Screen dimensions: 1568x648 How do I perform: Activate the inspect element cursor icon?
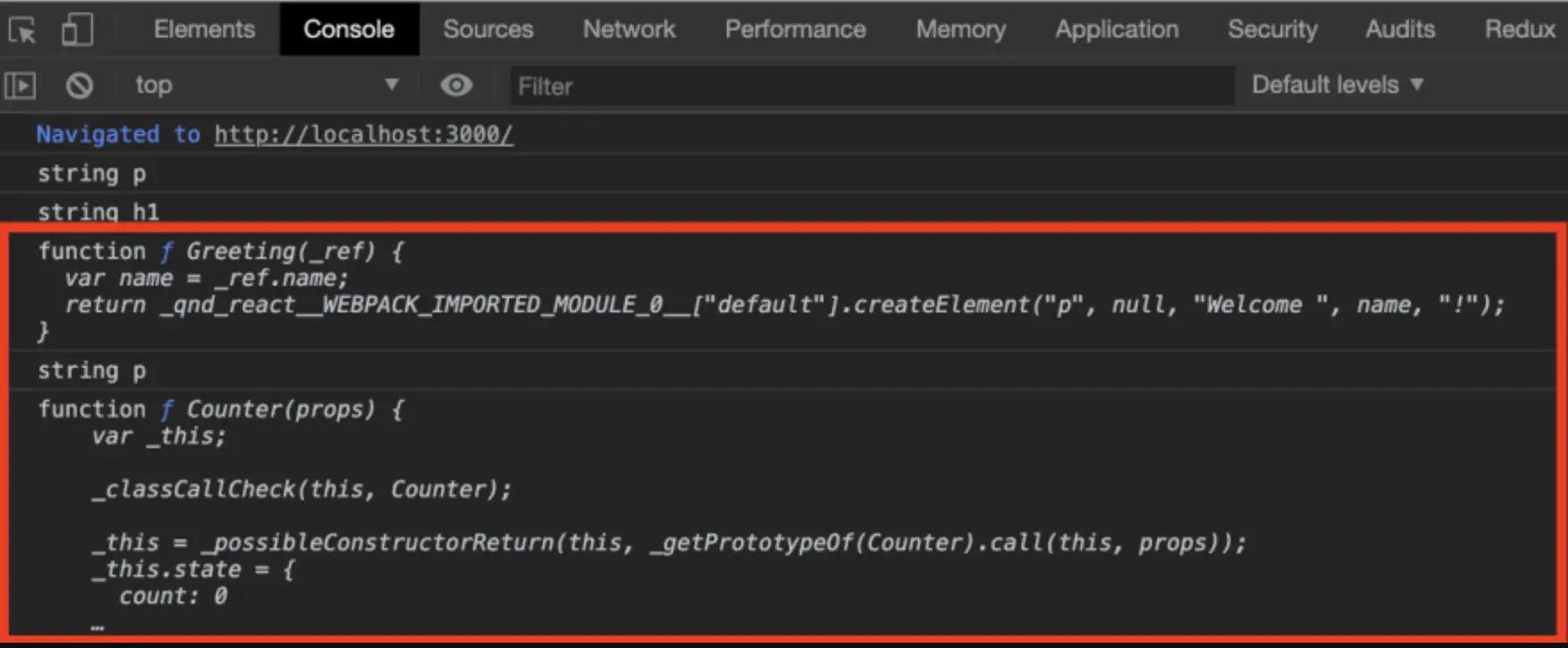23,30
